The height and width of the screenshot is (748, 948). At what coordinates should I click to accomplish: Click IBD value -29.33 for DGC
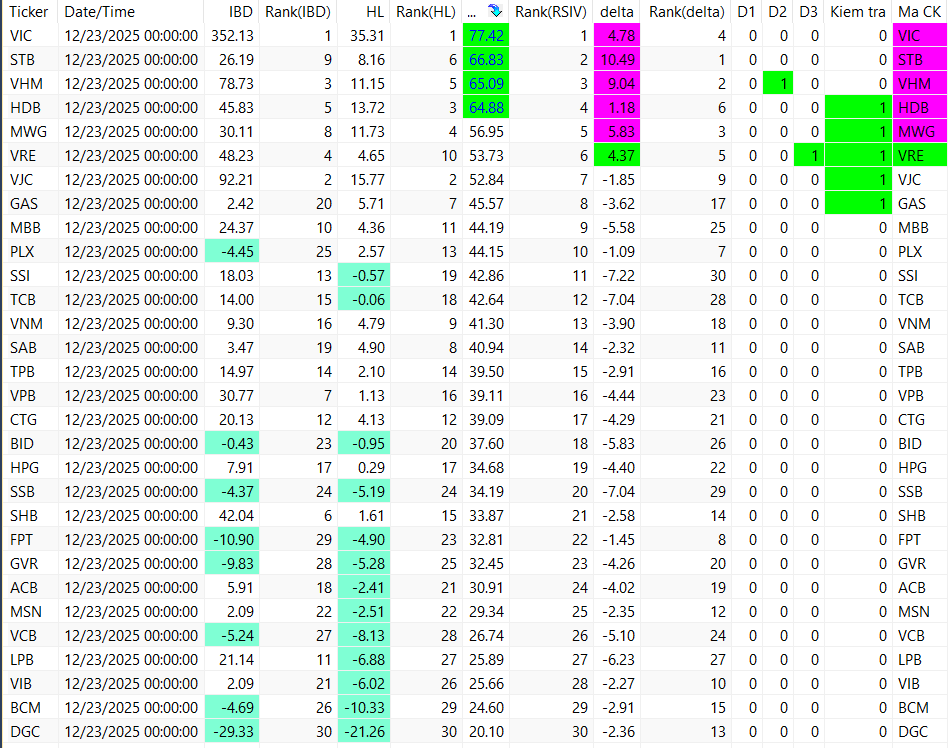(x=232, y=732)
